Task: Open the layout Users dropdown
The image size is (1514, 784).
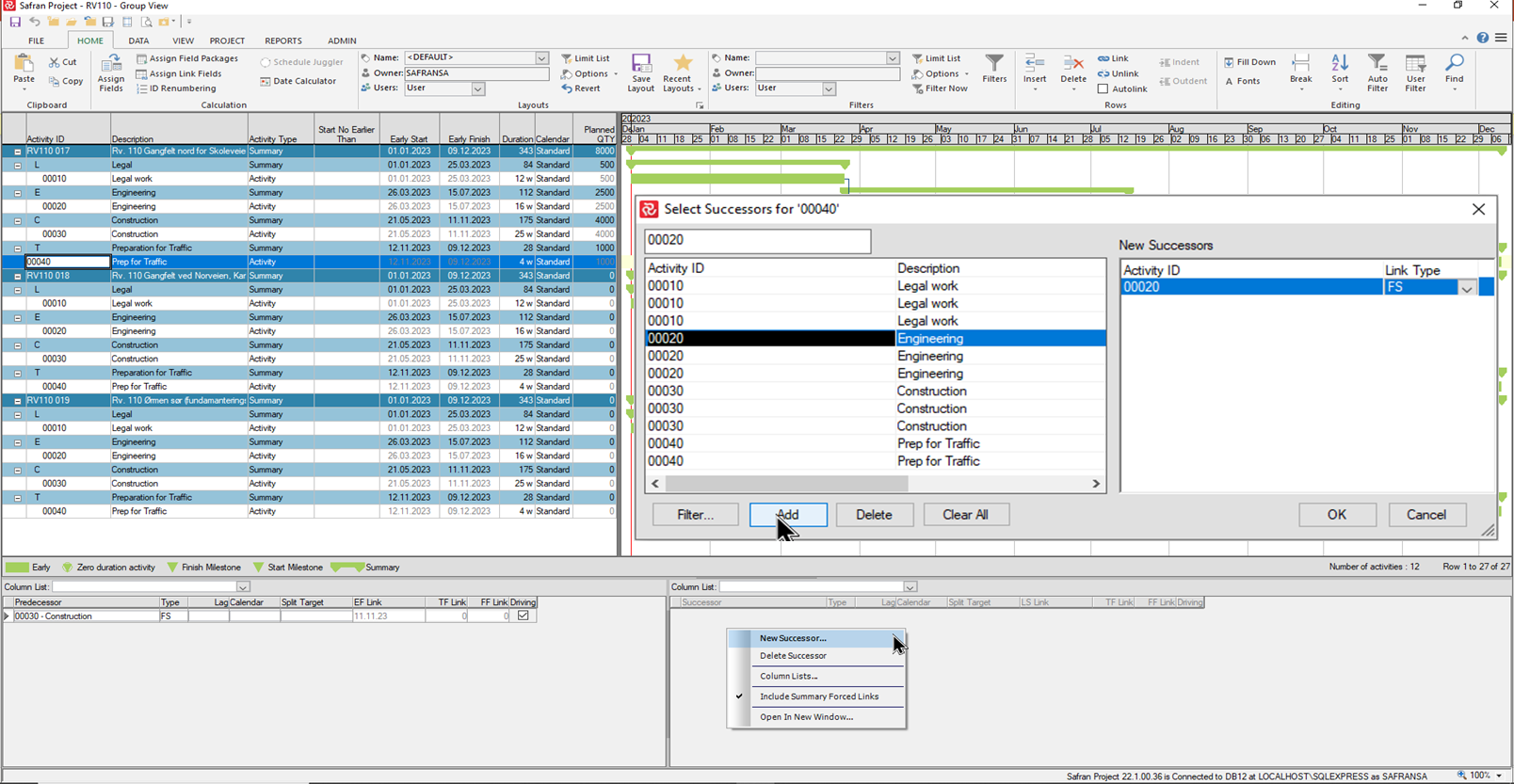Action: [478, 88]
